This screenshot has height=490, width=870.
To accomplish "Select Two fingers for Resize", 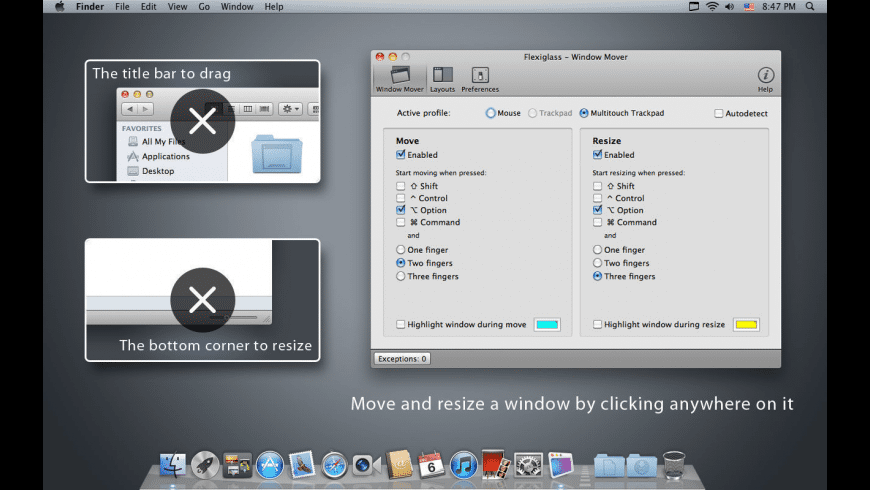I will pos(597,263).
